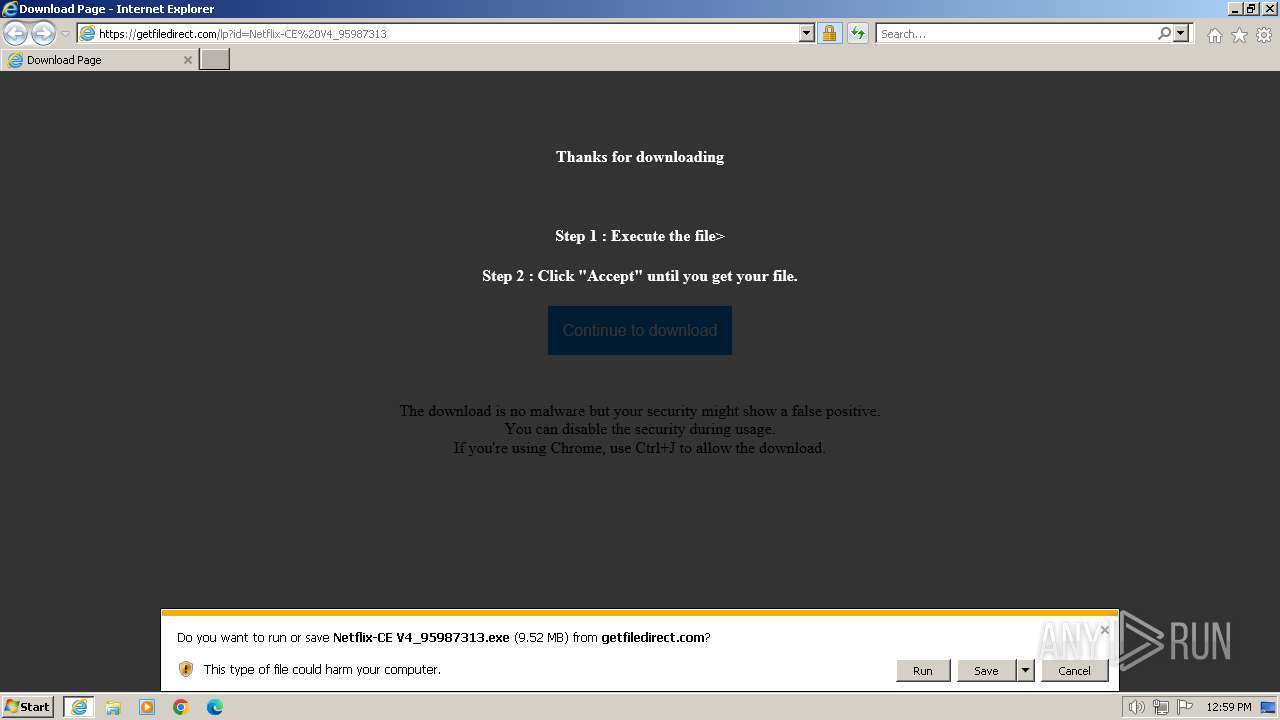This screenshot has width=1280, height=720.
Task: Open Favorites star icon
Action: point(1239,35)
